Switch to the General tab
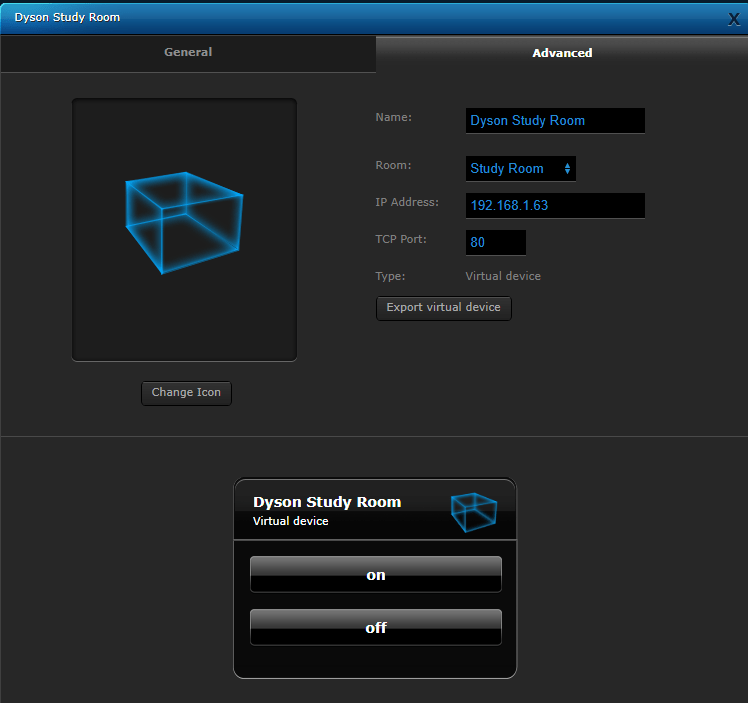 pyautogui.click(x=188, y=52)
